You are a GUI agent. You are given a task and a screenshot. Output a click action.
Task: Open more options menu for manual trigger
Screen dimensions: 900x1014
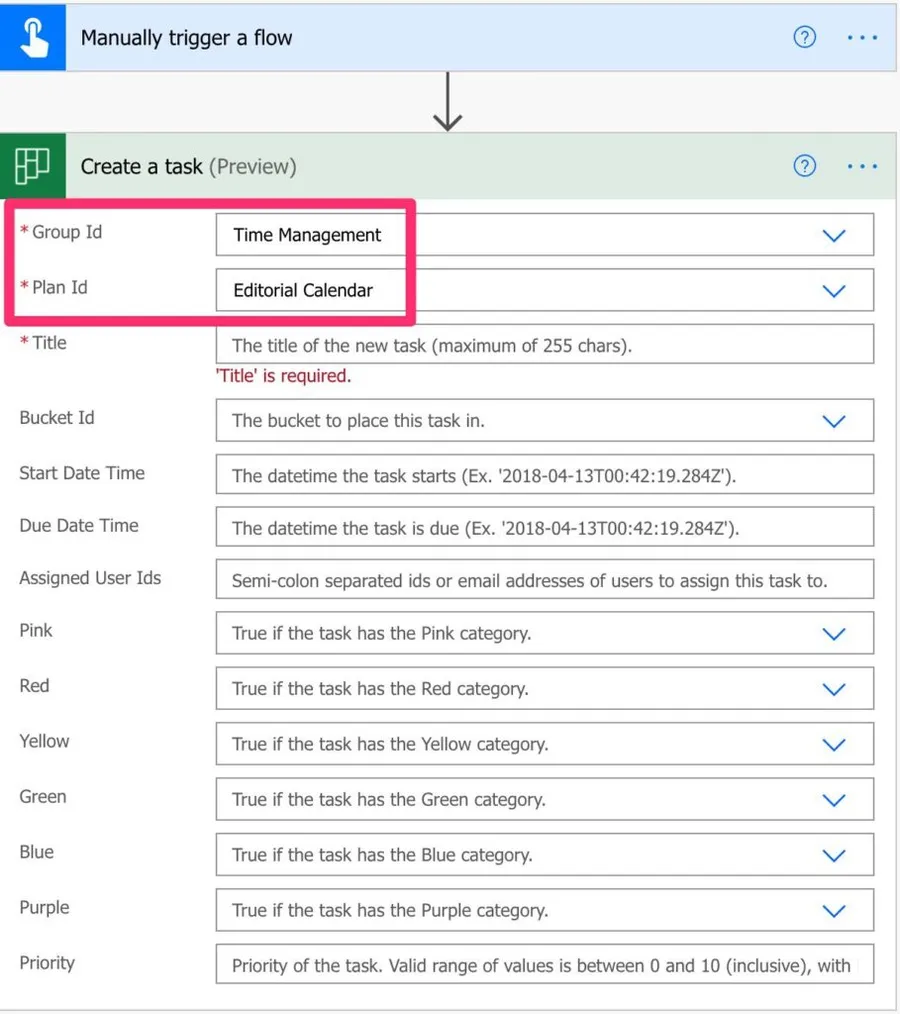click(x=861, y=38)
